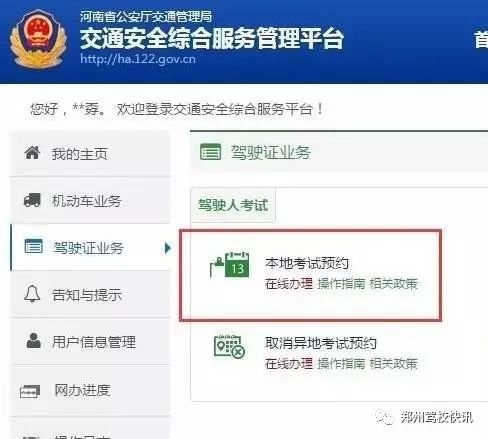View 相关政策 under 取消异地考试预约
This screenshot has width=488, height=439.
click(394, 364)
